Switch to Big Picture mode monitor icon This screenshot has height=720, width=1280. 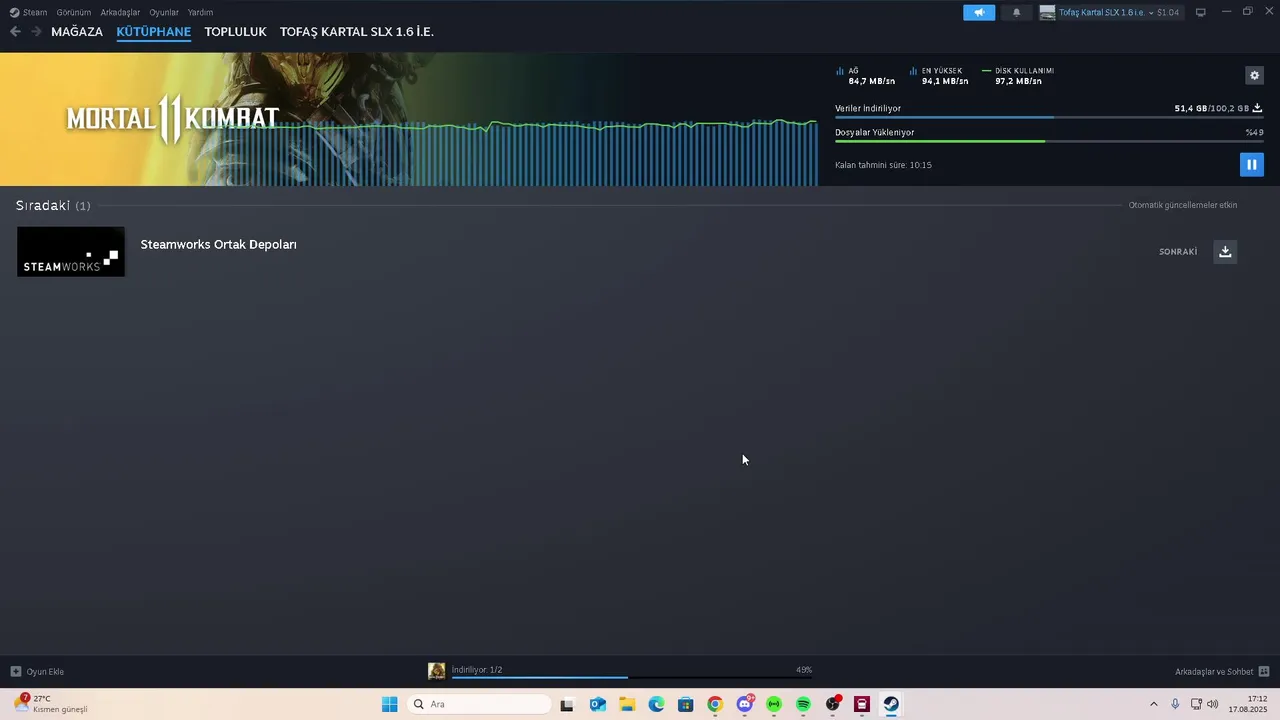1201,12
